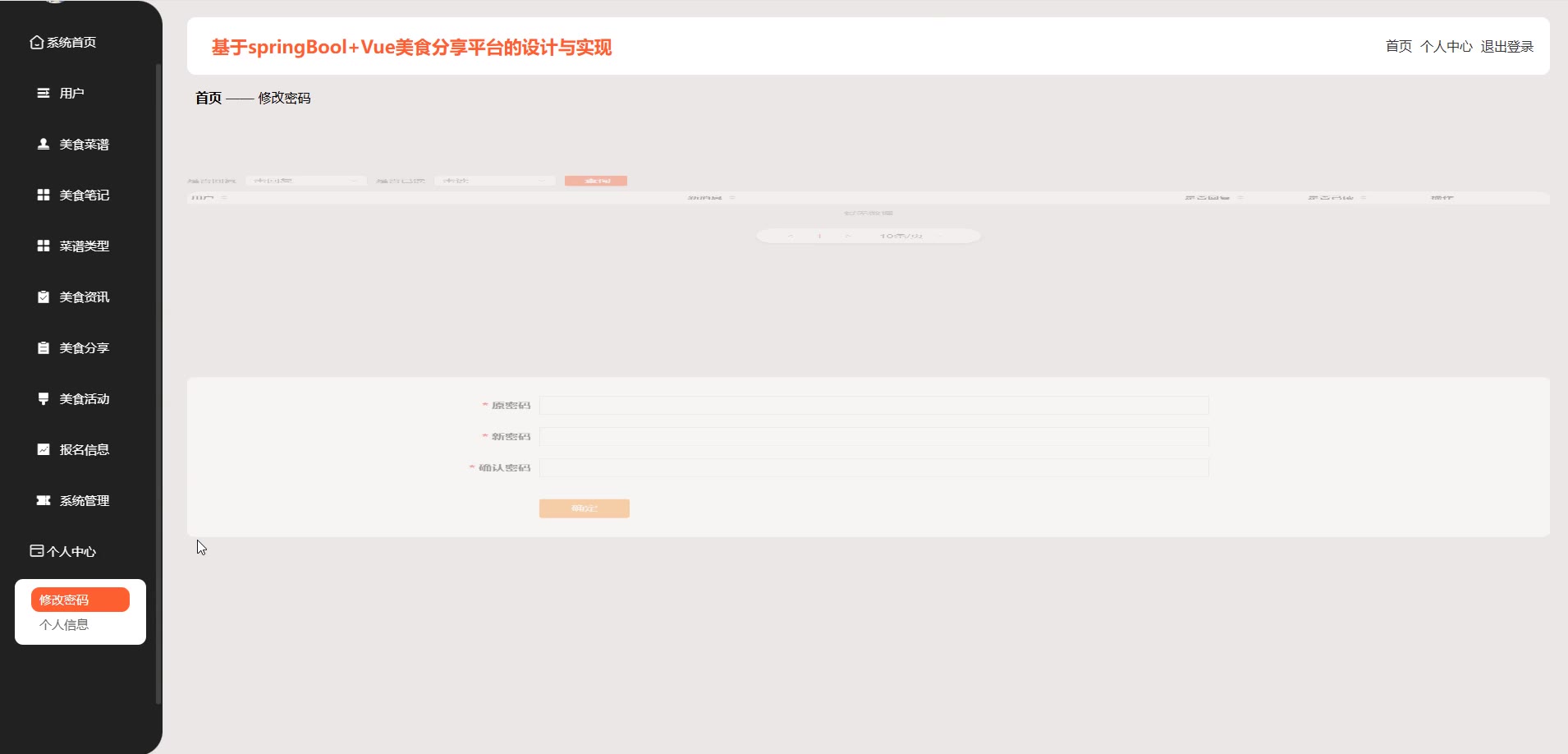Click the 美食分享 clipboard icon
The height and width of the screenshot is (754, 1568).
click(x=44, y=347)
